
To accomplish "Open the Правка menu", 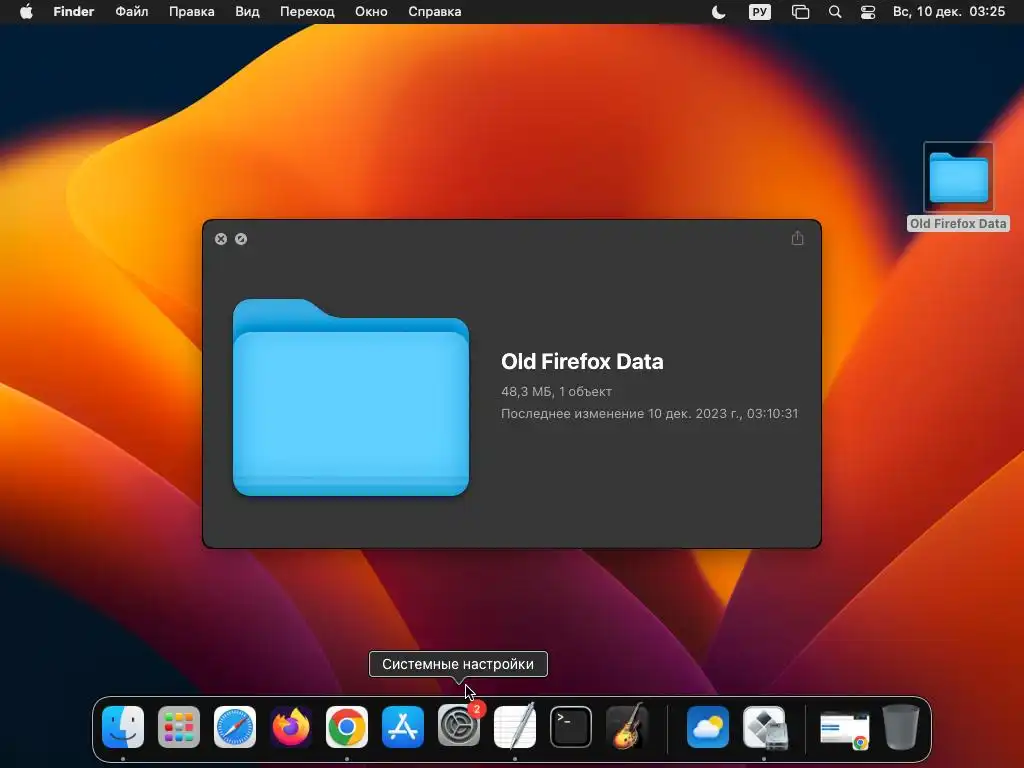I will 191,12.
